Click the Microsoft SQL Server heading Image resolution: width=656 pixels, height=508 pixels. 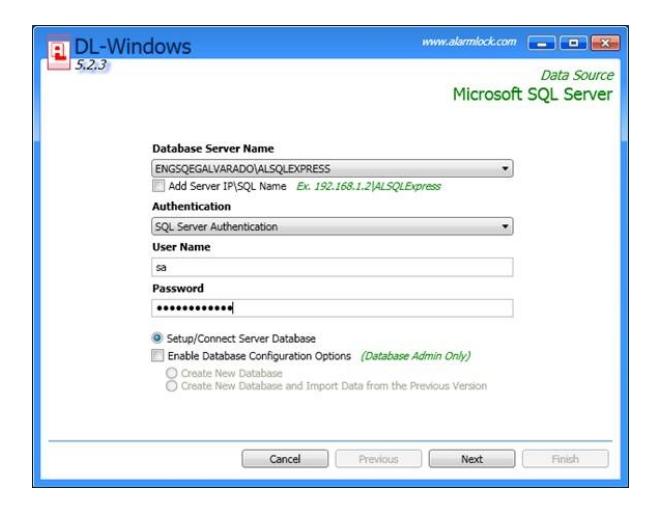(533, 94)
